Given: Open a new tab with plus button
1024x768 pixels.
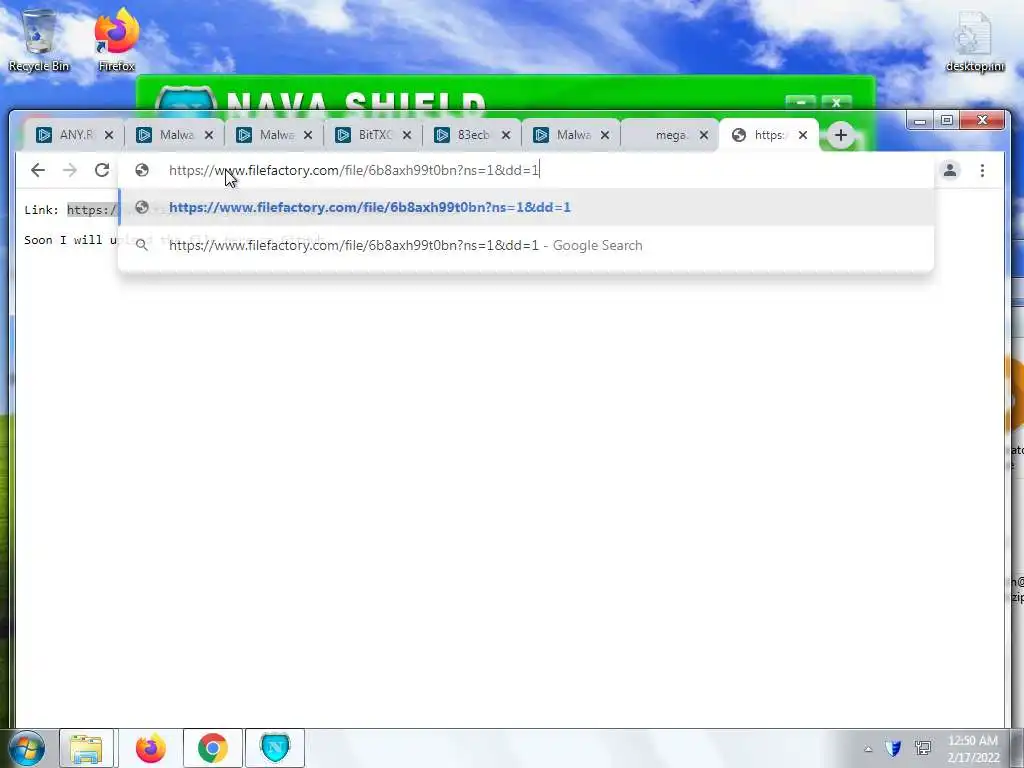Looking at the screenshot, I should tap(840, 135).
